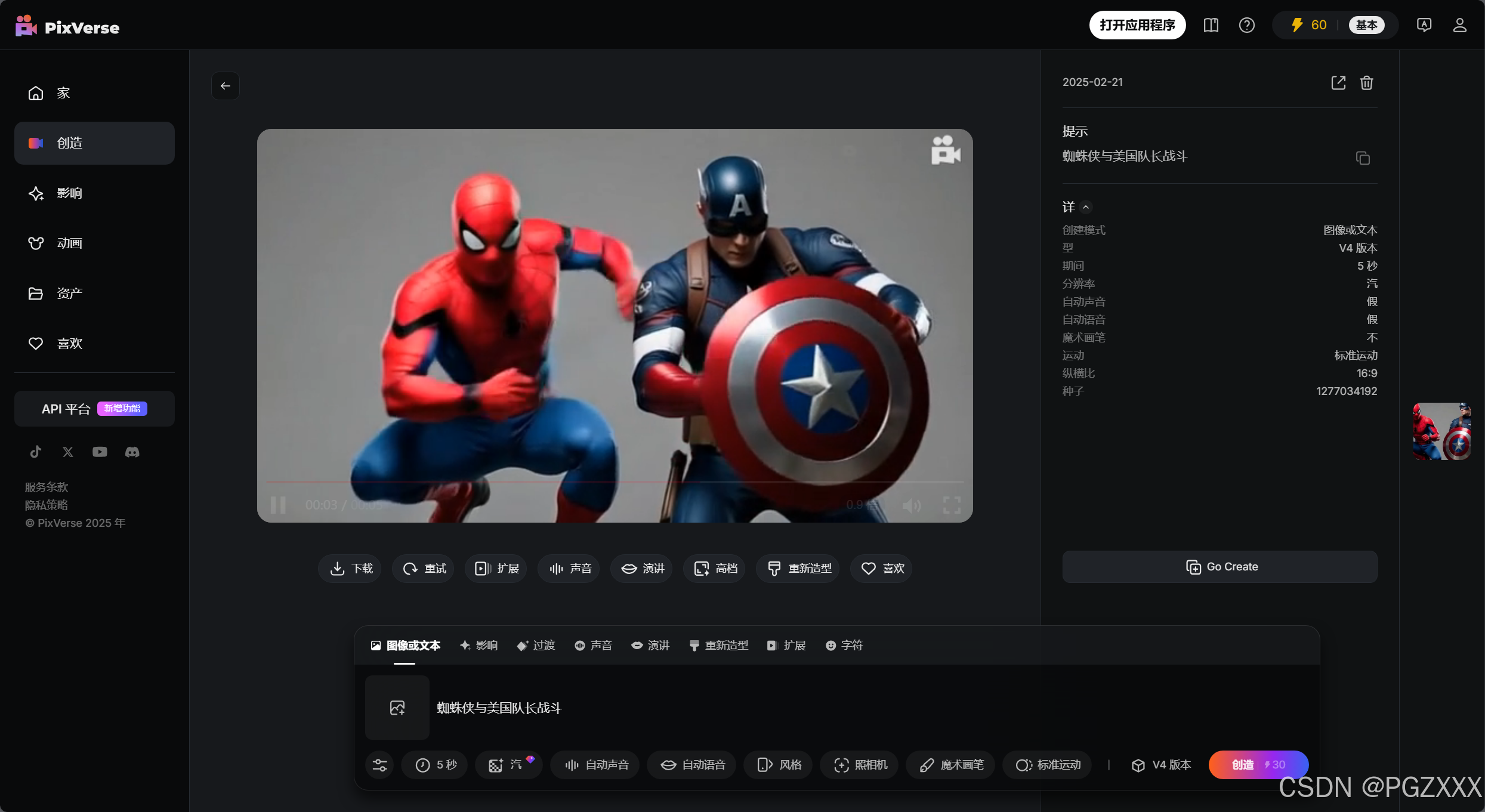This screenshot has height=812, width=1485.
Task: Click the trash delete icon
Action: (x=1367, y=83)
